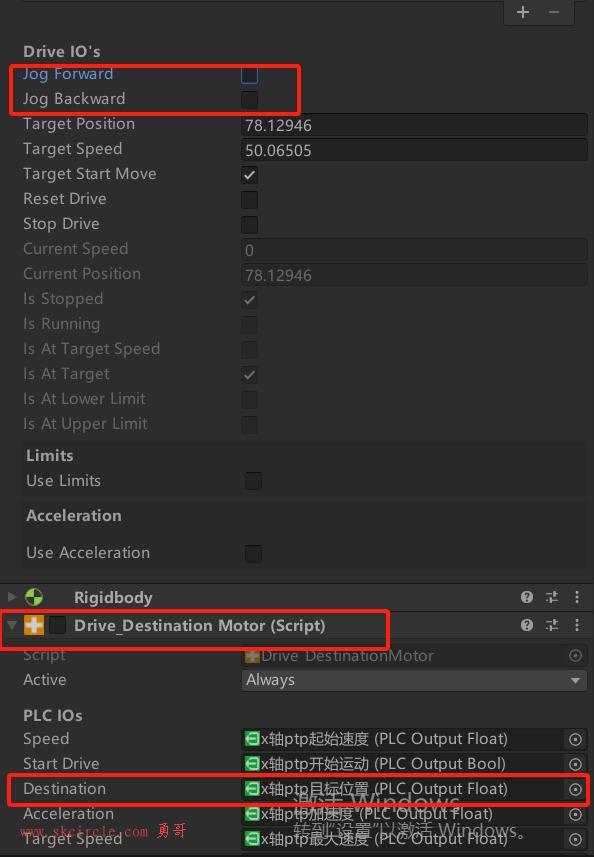
Task: Click object picker for Start Drive field
Action: point(575,764)
